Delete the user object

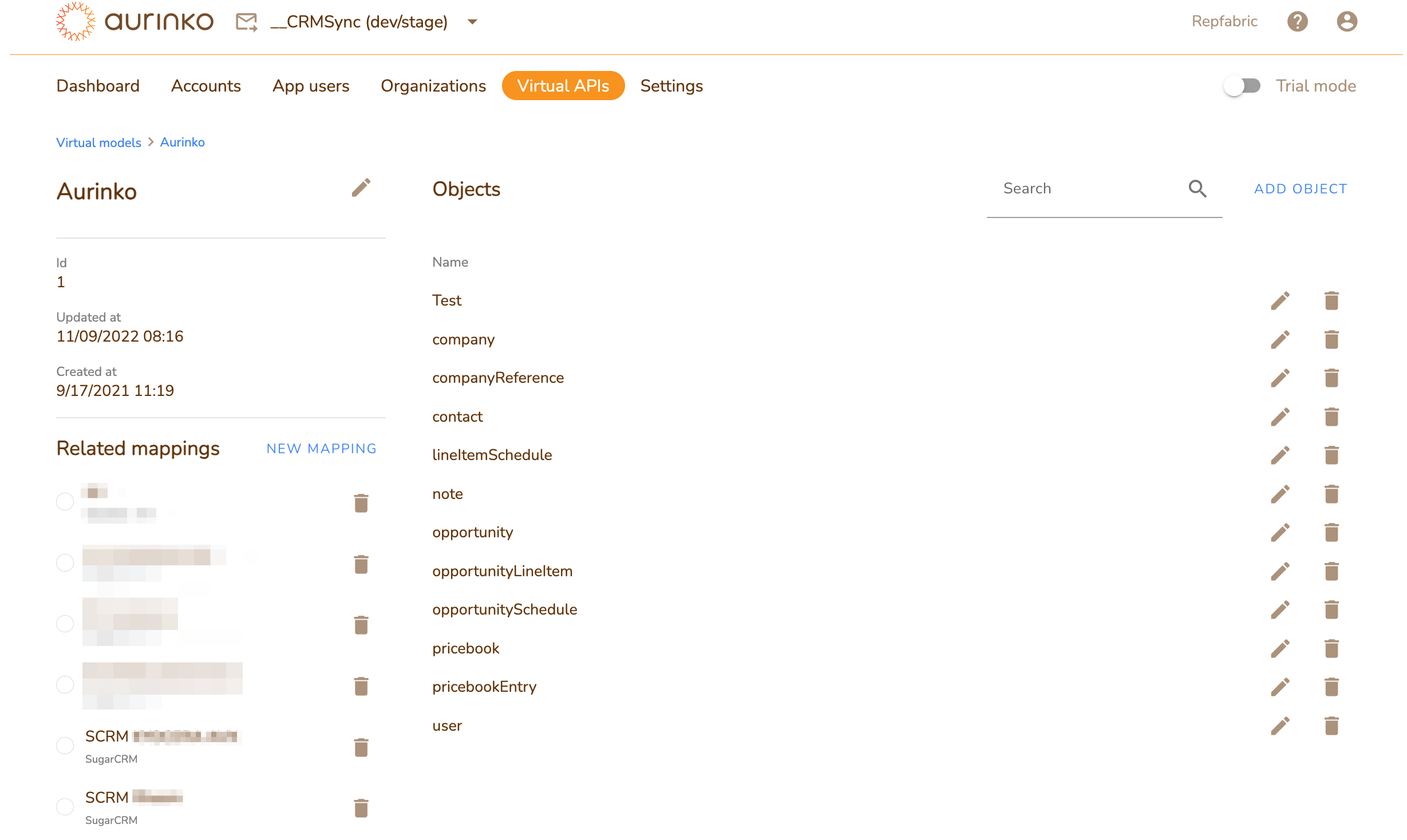(1331, 726)
